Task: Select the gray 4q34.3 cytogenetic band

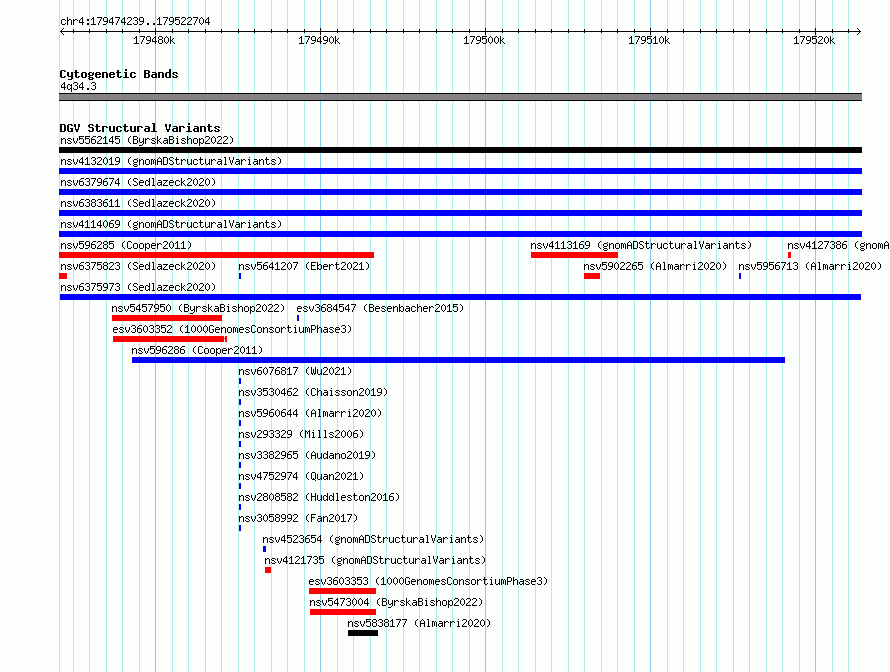Action: coord(460,97)
